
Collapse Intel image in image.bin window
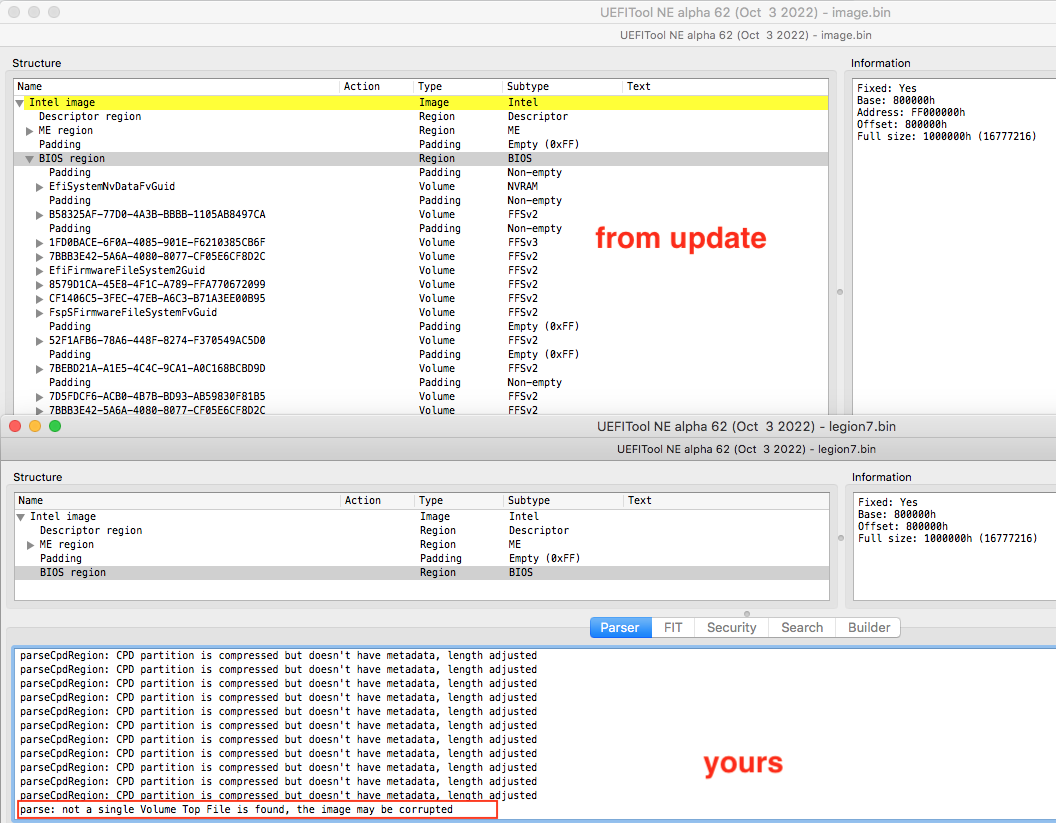[20, 103]
